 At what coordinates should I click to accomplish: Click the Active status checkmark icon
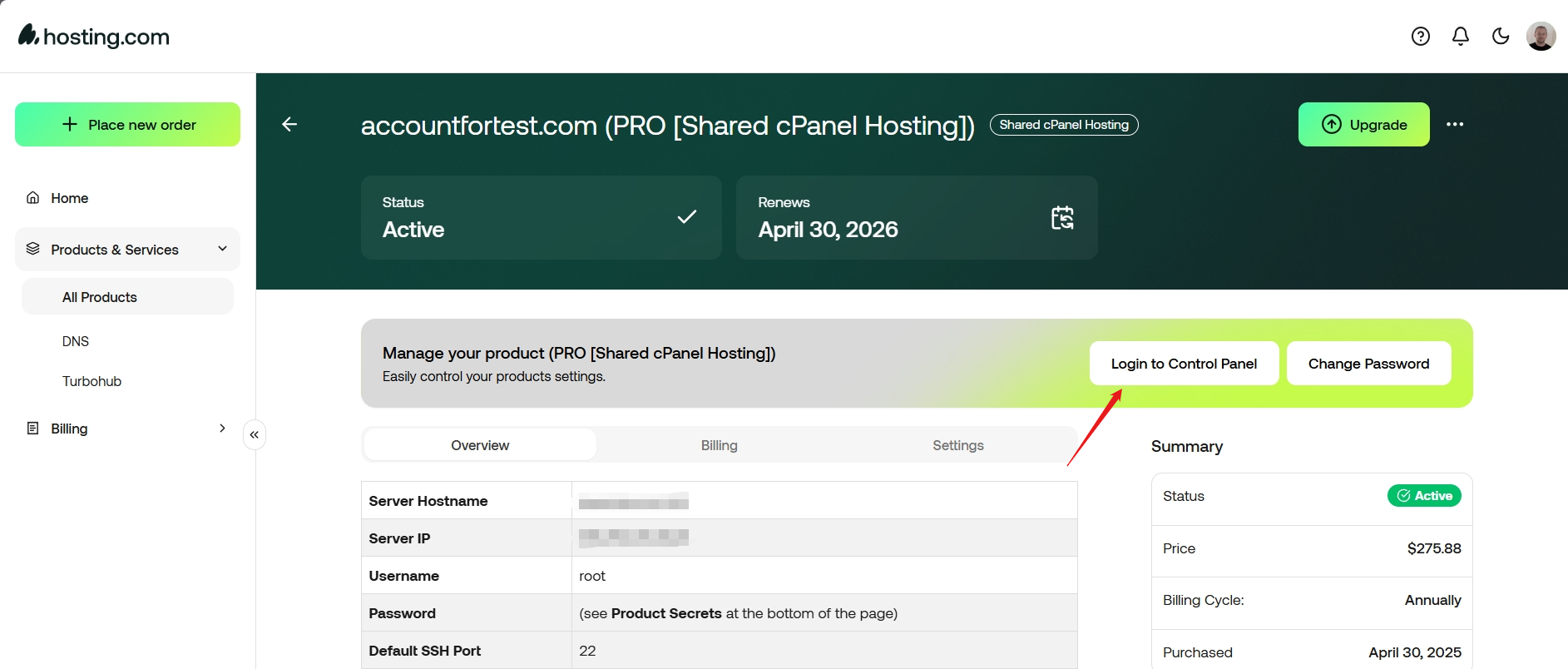point(687,217)
